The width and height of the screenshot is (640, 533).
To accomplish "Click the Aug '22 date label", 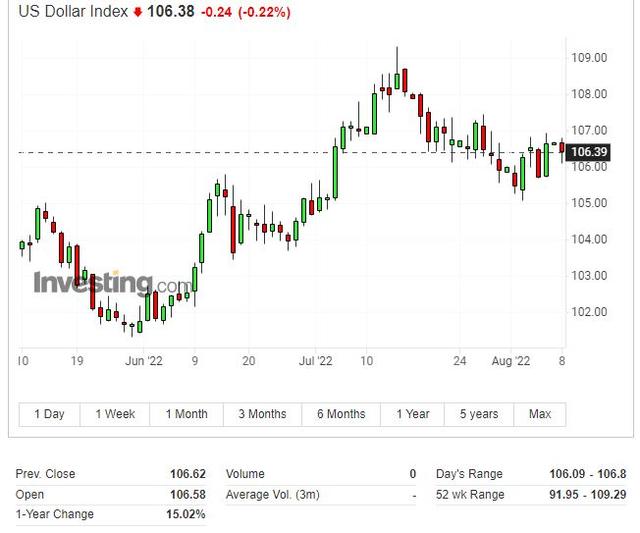I will pyautogui.click(x=511, y=361).
